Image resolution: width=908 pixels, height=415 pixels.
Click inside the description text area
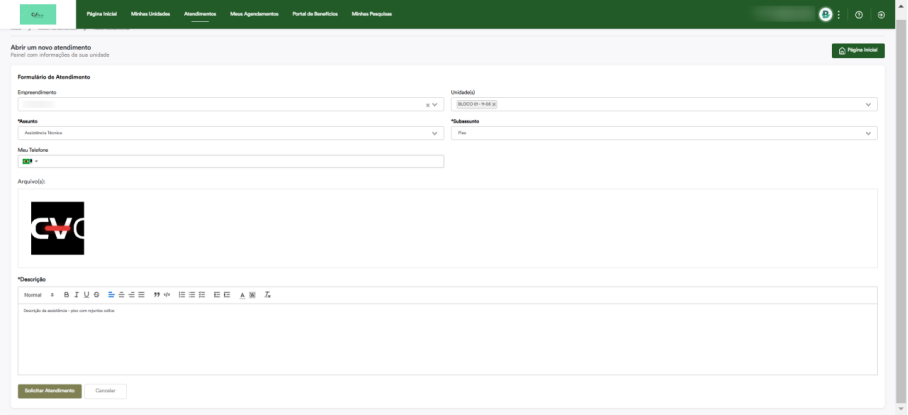[448, 339]
